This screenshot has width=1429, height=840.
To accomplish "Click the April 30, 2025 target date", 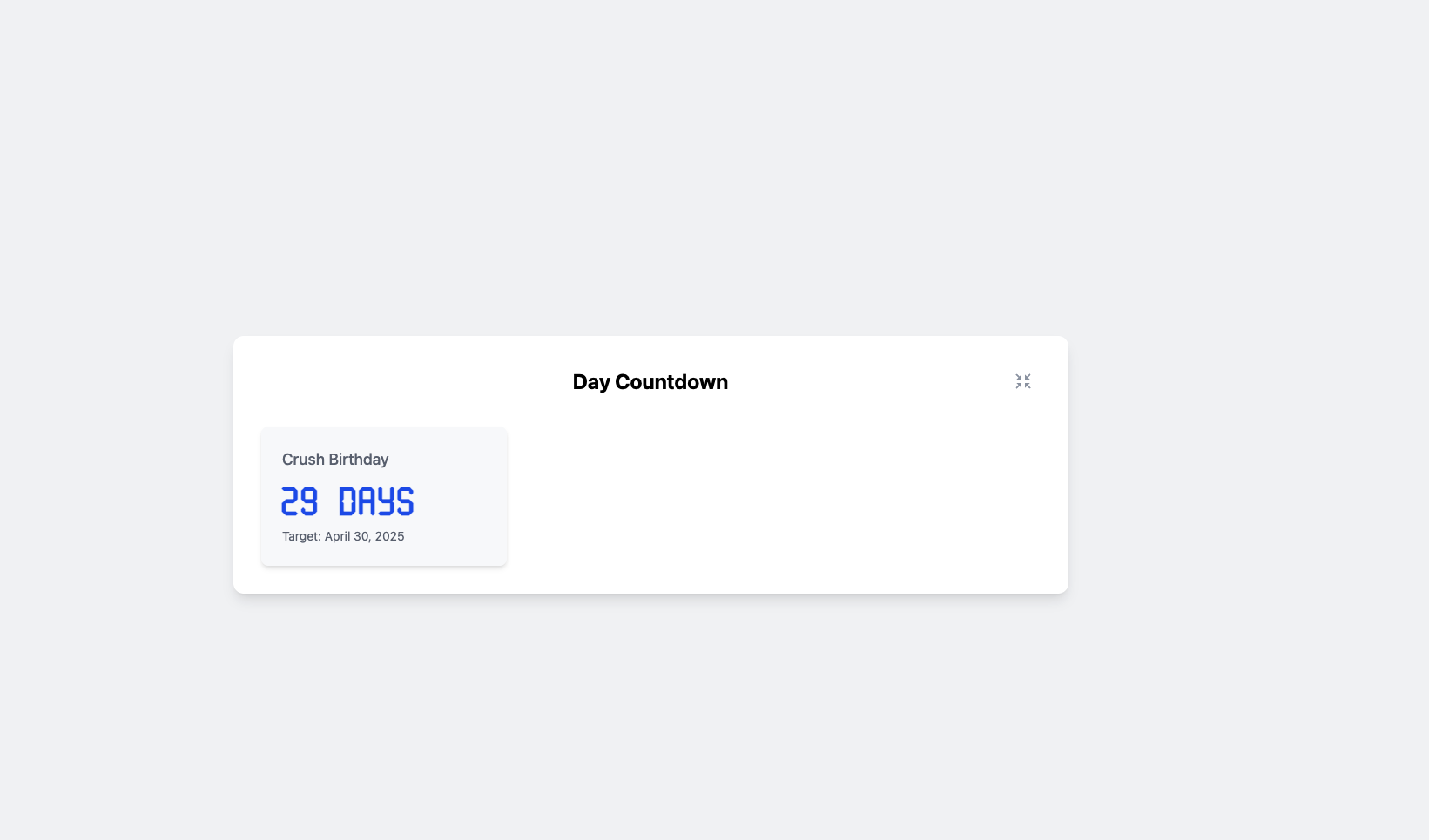I will pos(364,536).
